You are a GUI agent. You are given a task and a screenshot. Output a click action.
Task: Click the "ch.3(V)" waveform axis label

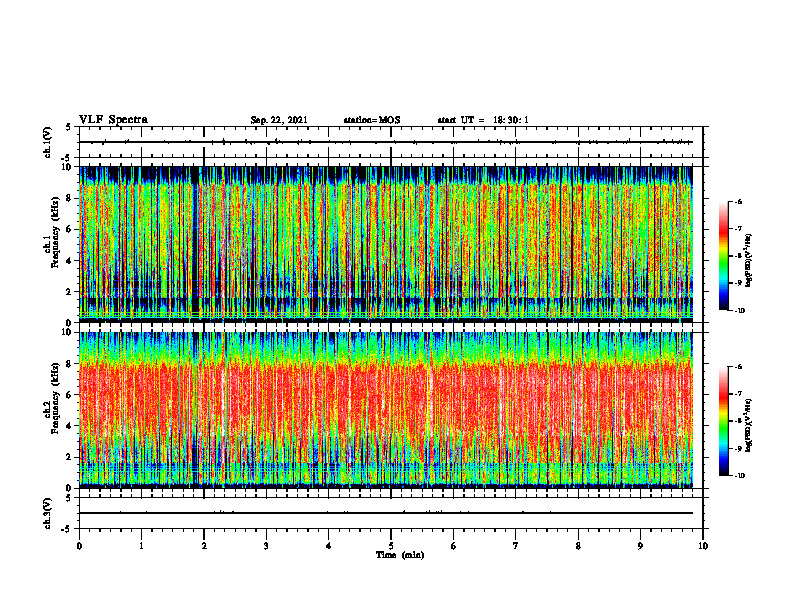tap(48, 513)
